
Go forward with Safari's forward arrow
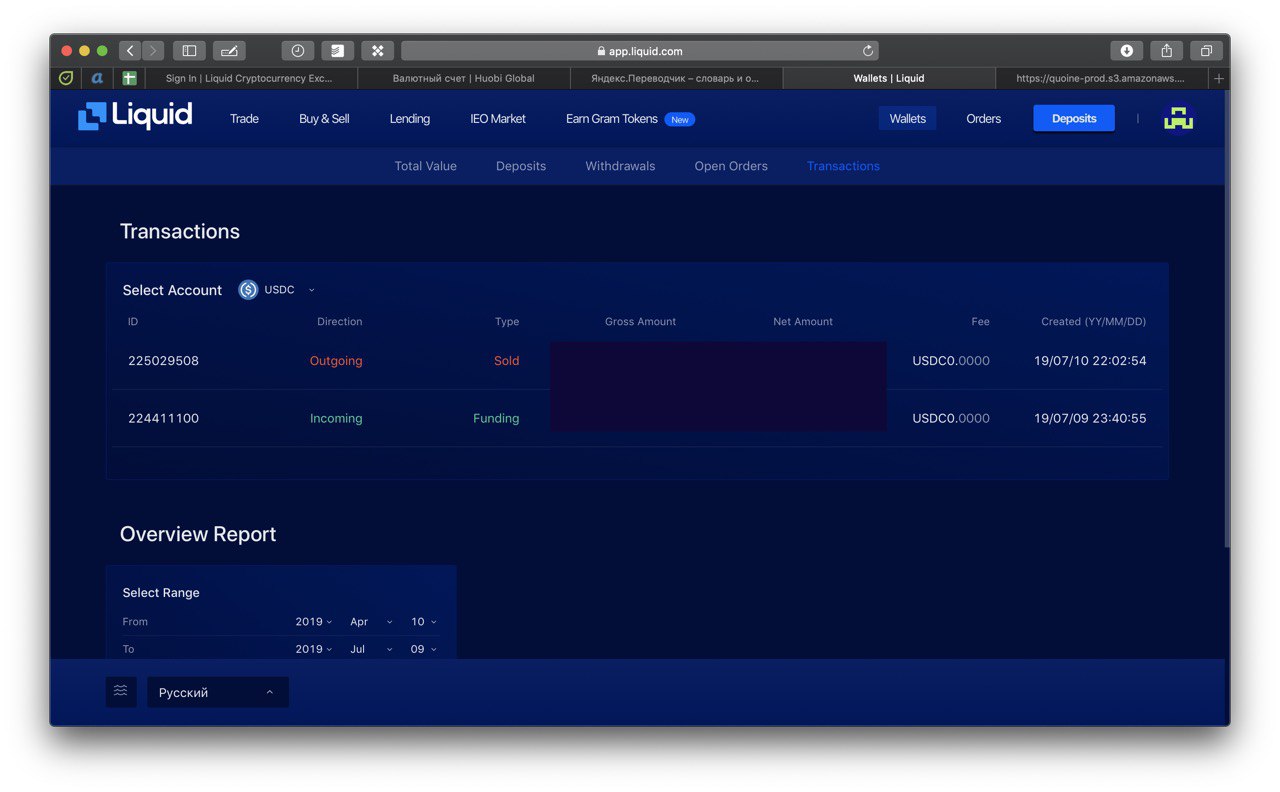[153, 51]
